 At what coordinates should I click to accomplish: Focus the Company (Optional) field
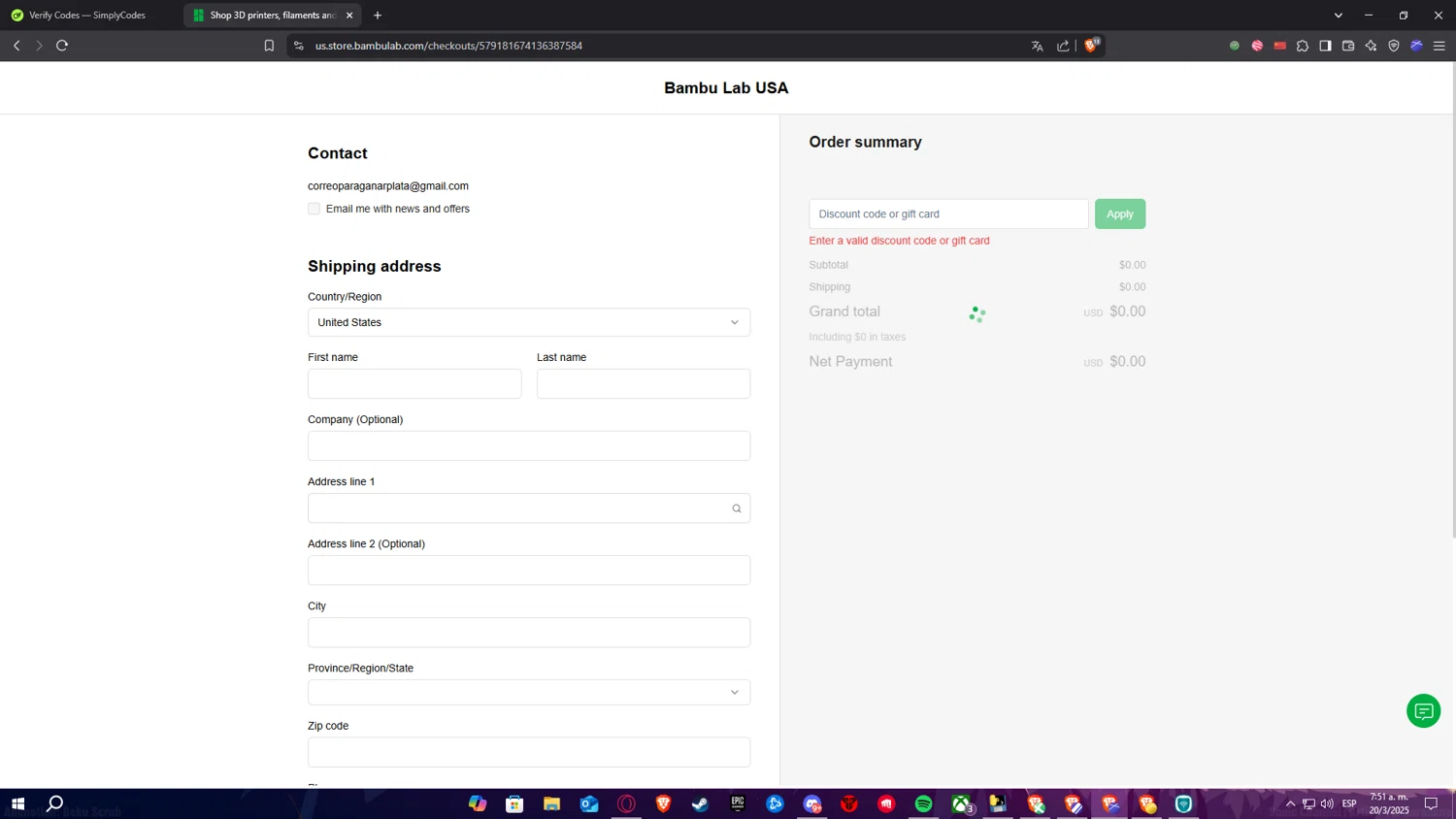[529, 446]
